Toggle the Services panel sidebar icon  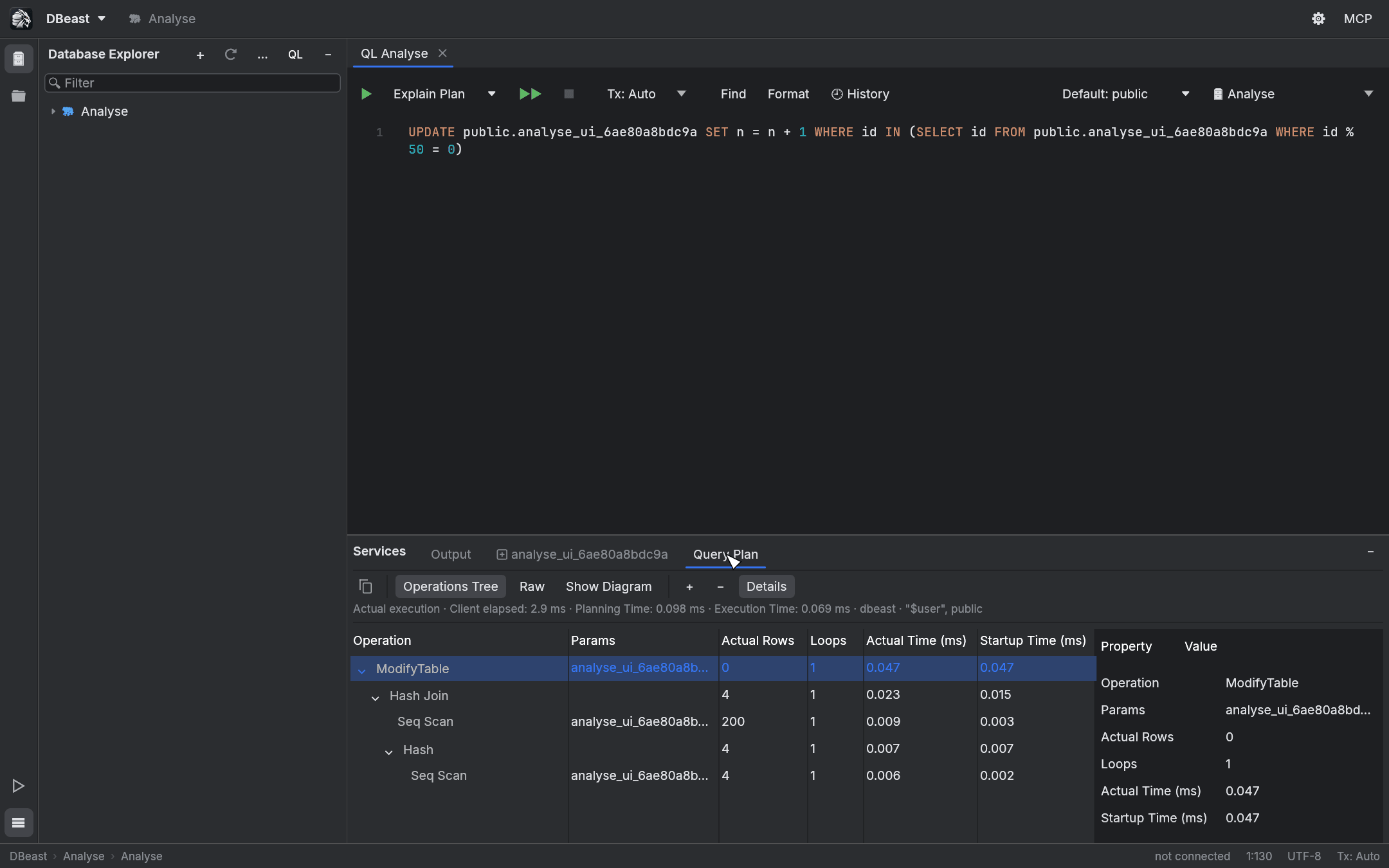point(19,822)
